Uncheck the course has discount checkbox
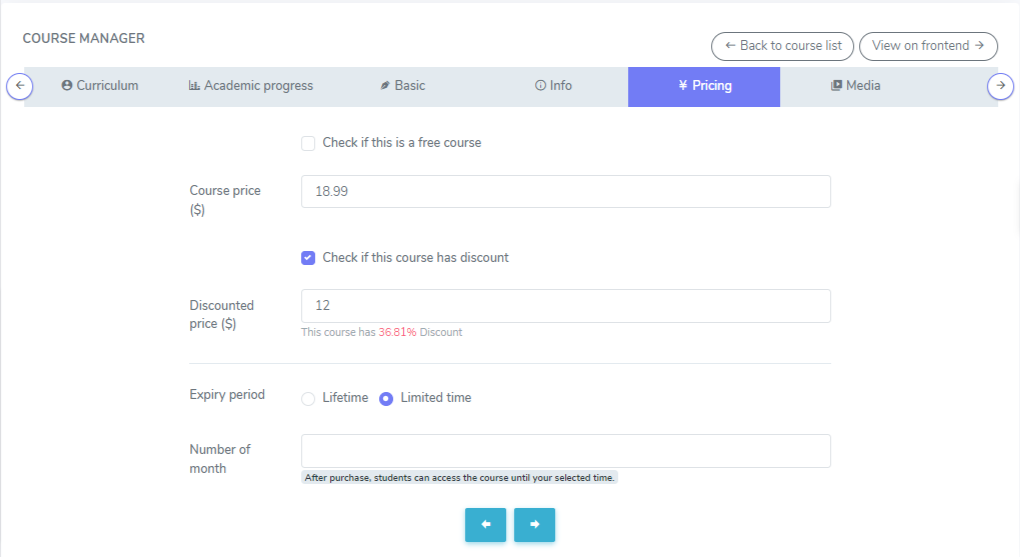 (308, 258)
